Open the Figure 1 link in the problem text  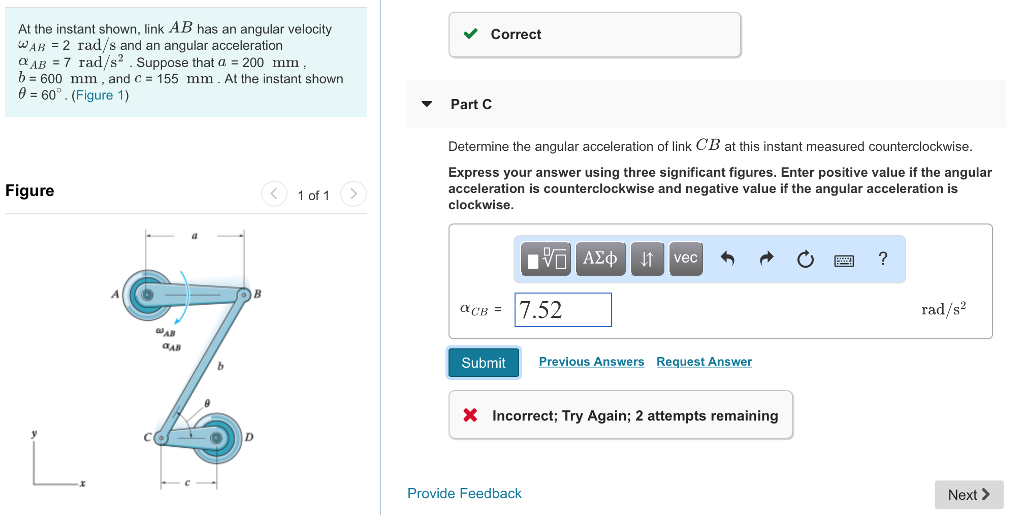[x=99, y=95]
